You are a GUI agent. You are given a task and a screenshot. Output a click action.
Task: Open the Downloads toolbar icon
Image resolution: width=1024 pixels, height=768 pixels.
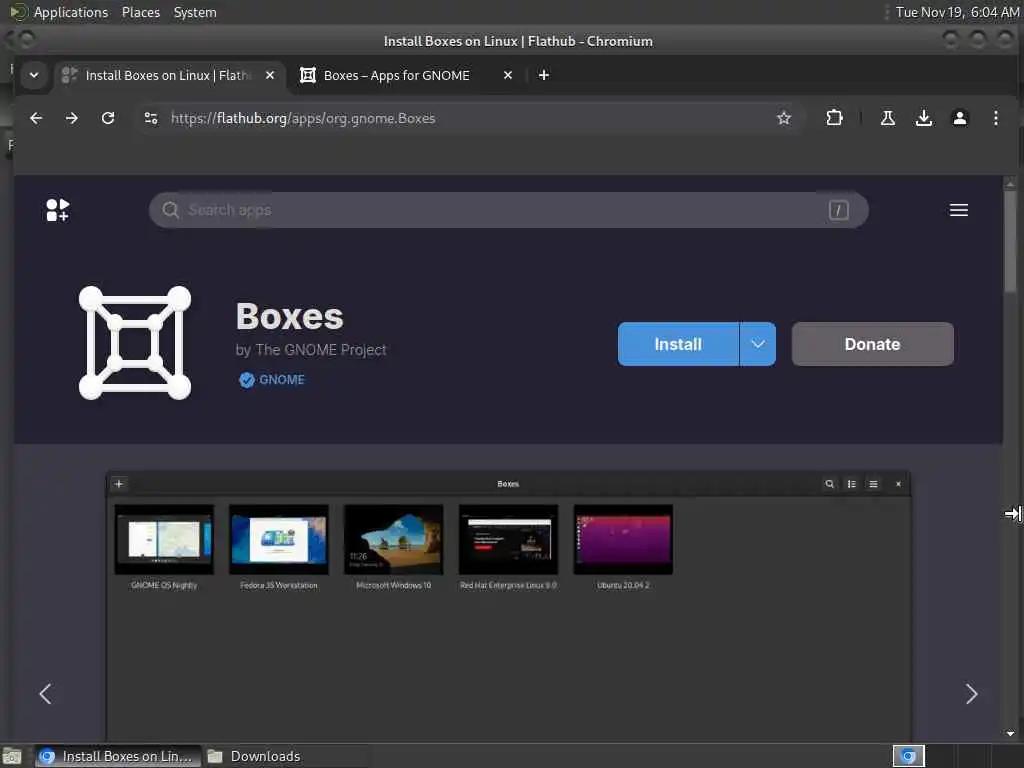click(x=923, y=118)
